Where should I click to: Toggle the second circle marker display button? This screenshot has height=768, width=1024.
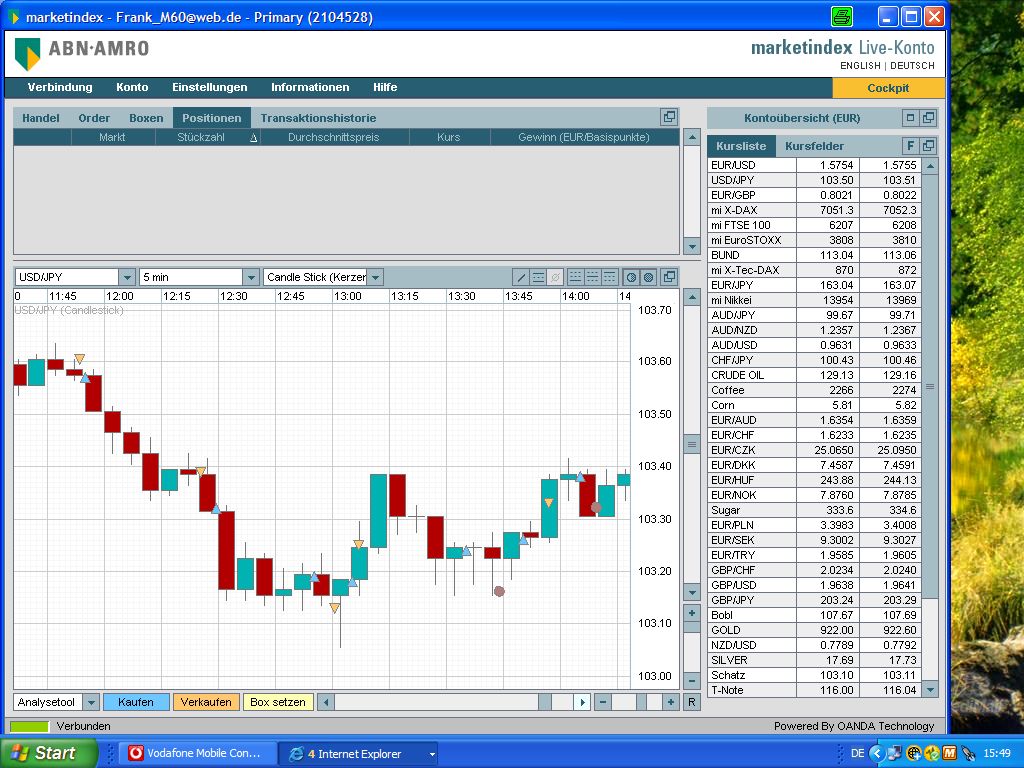[x=648, y=277]
